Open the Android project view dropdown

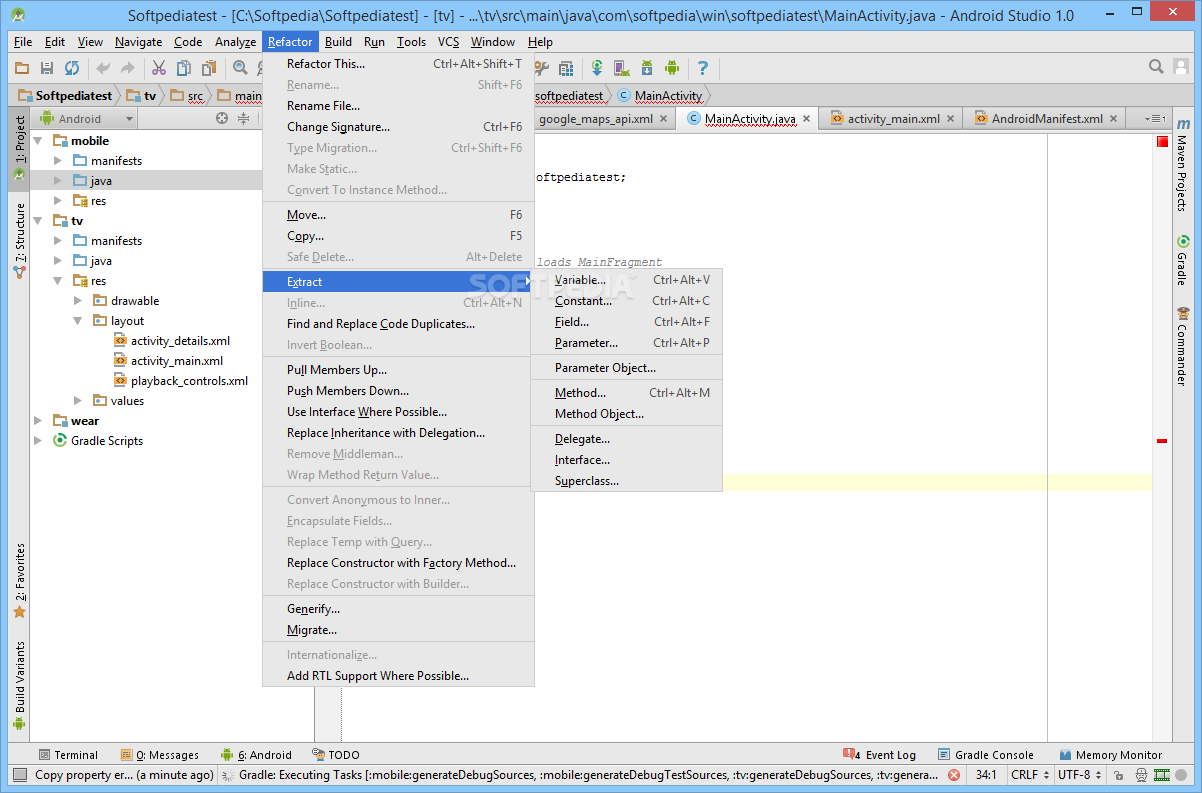[x=85, y=118]
